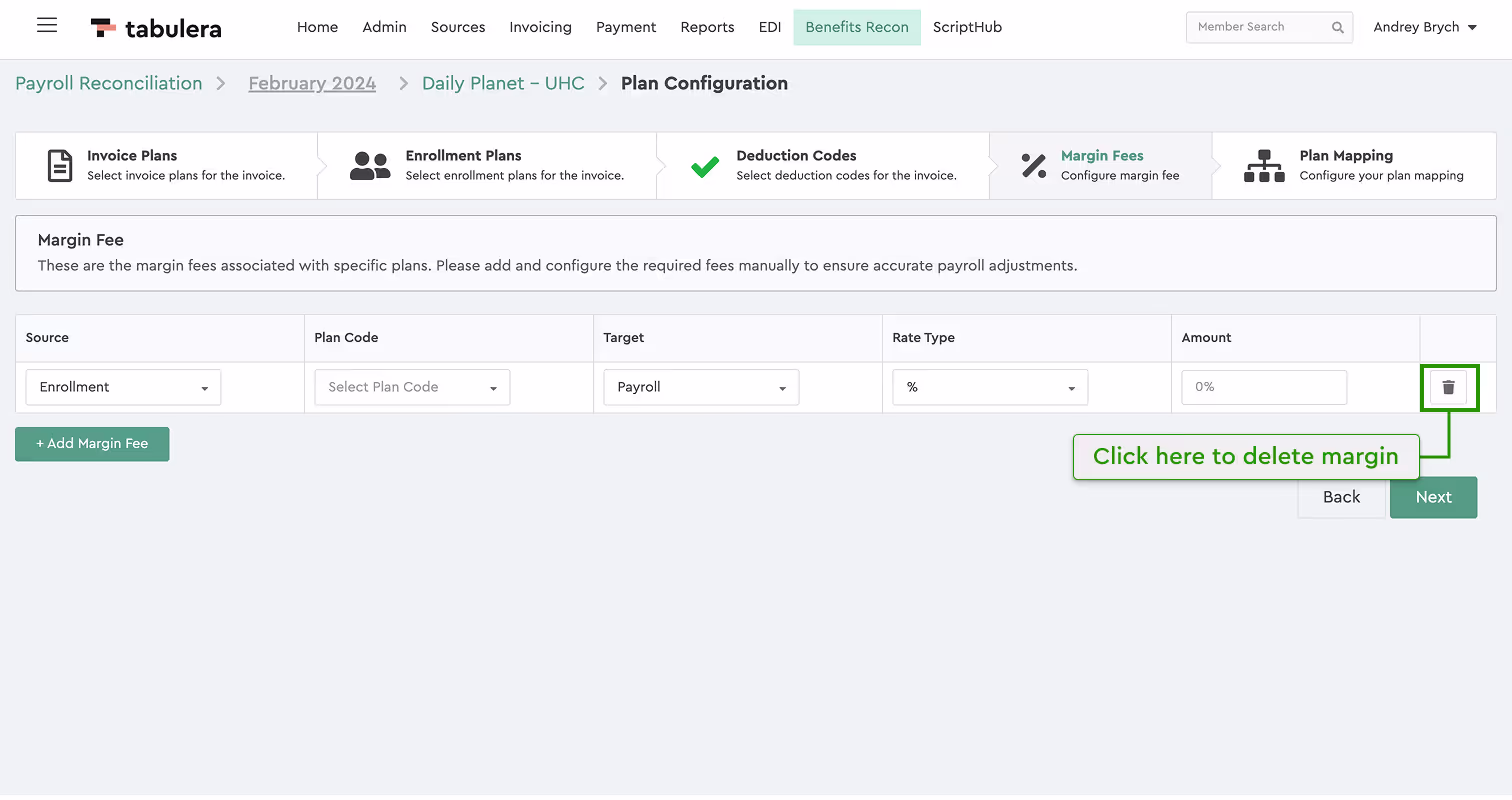Click the tabulera logo
The image size is (1512, 800).
point(156,28)
